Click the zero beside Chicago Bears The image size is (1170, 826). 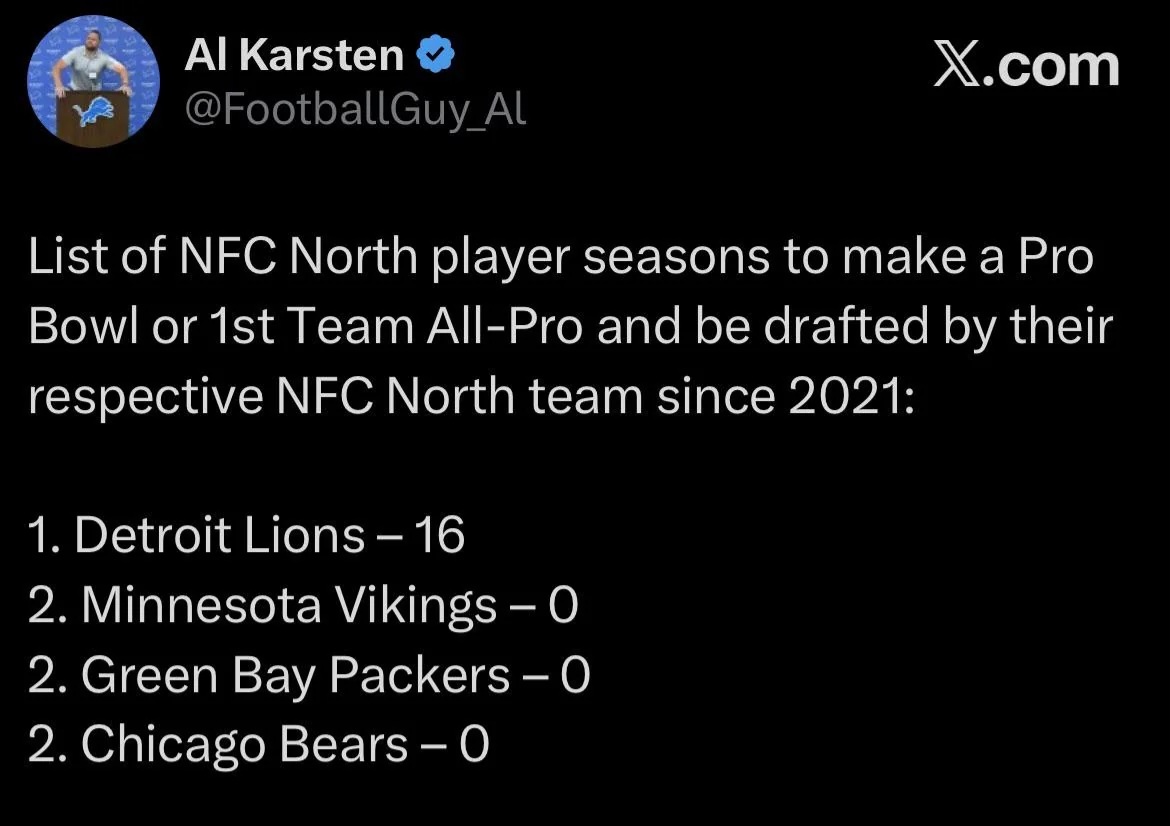point(475,745)
